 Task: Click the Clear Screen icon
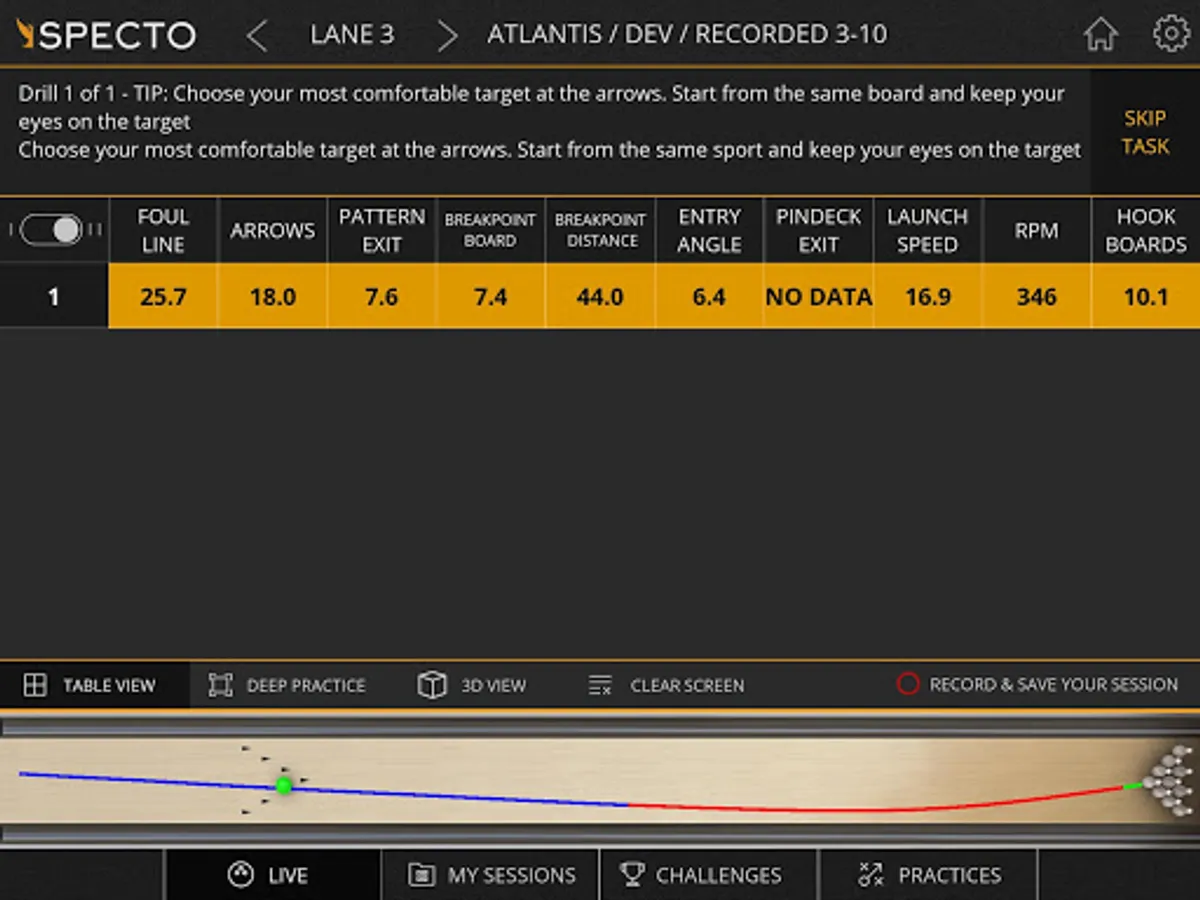[x=600, y=685]
